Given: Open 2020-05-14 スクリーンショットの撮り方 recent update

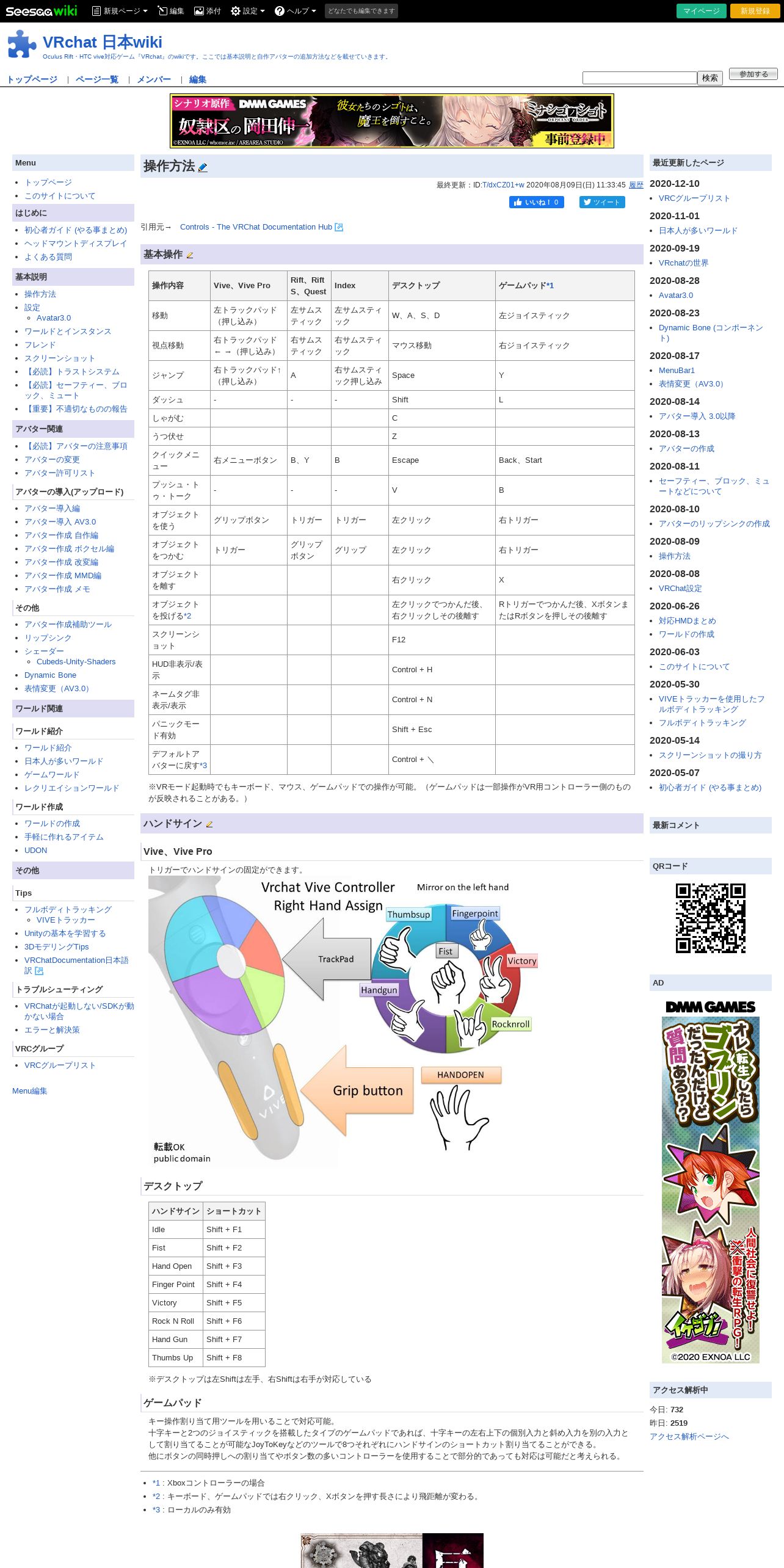Looking at the screenshot, I should point(710,755).
